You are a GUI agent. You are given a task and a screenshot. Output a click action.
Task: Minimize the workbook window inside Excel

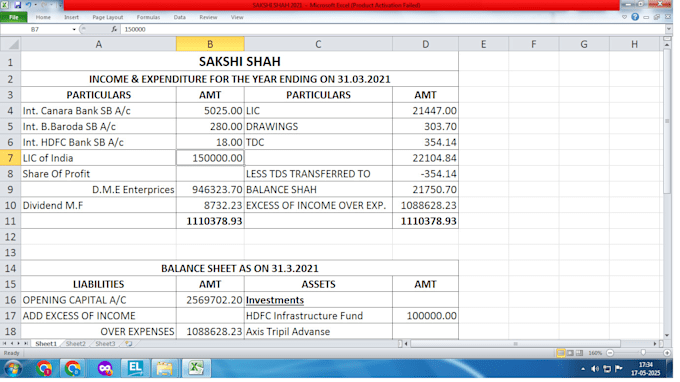[x=646, y=17]
